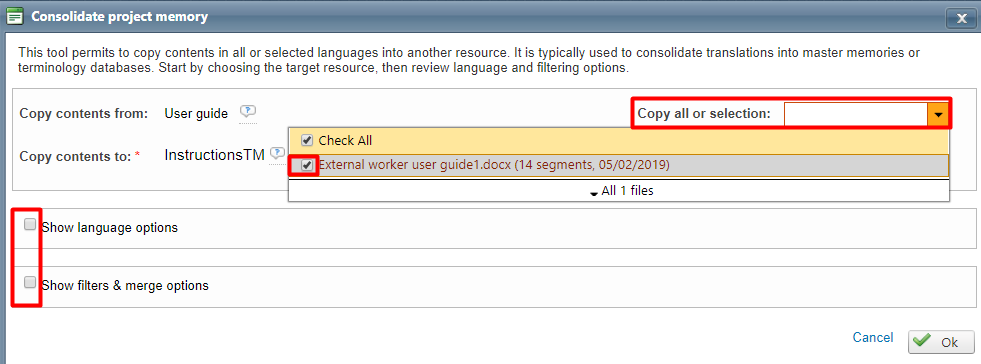
Task: Close the dialog with the X button
Action: tap(962, 18)
